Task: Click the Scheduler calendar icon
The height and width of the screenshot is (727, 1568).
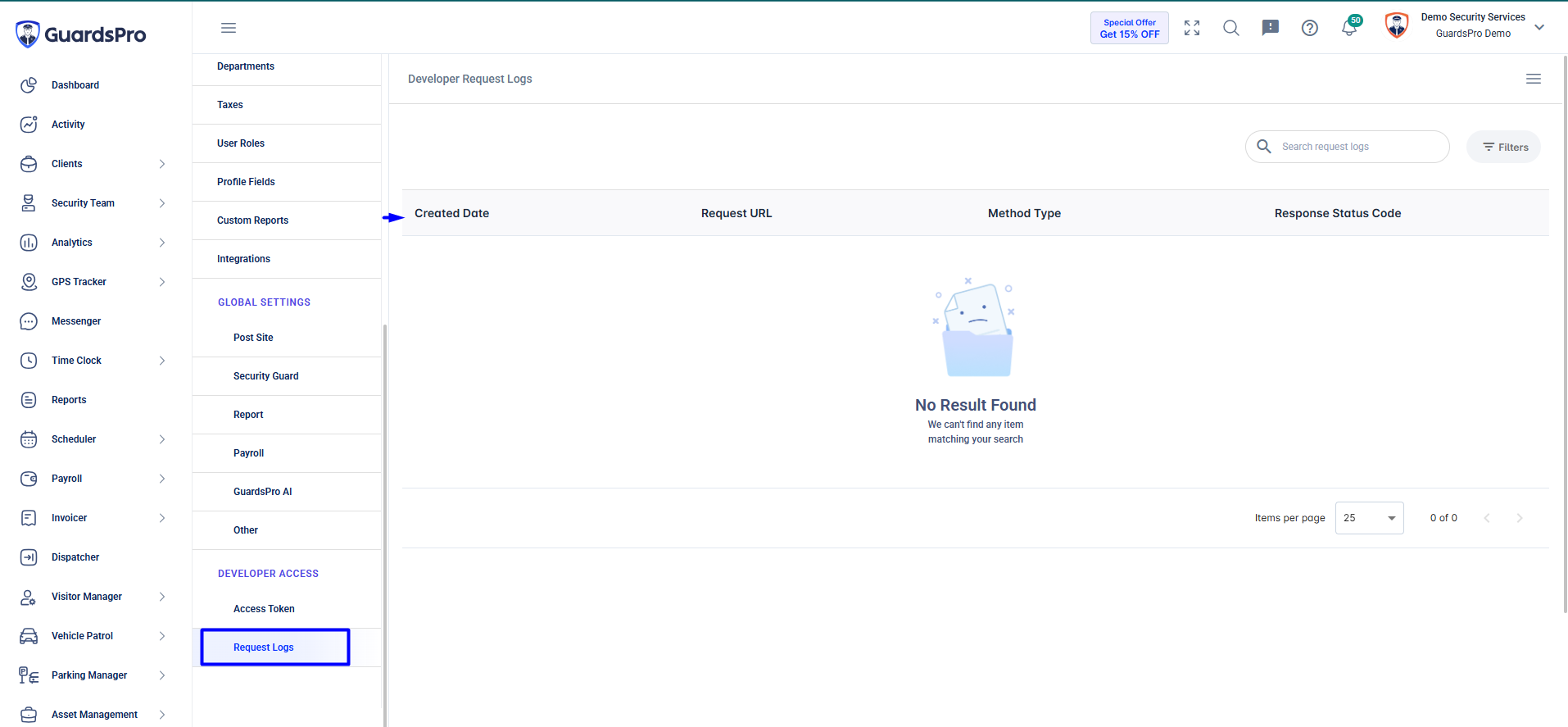Action: 29,439
